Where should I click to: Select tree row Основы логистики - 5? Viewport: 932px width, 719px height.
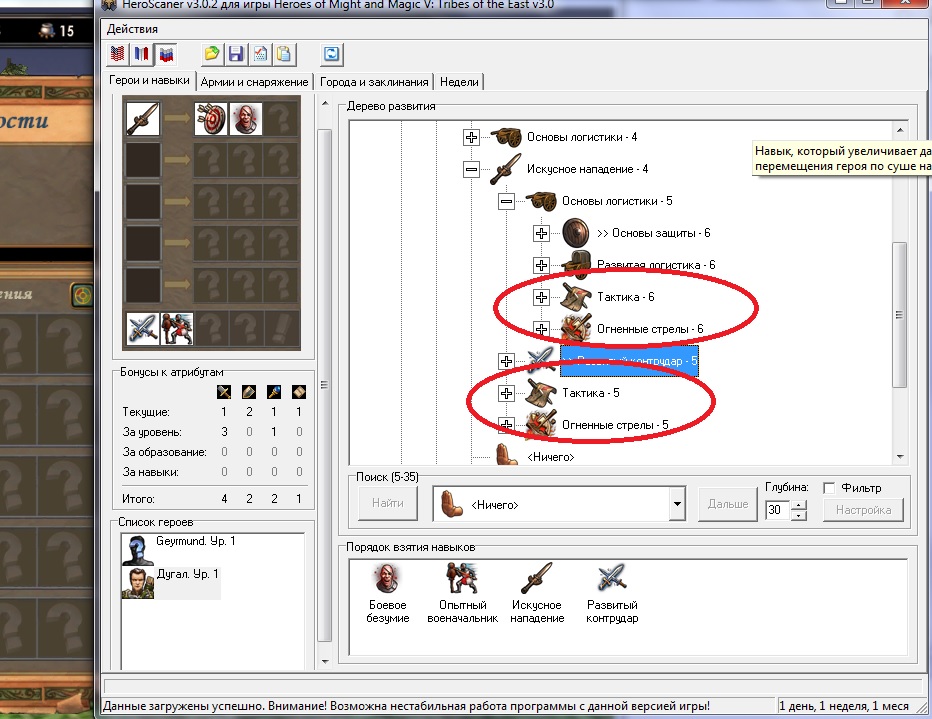tap(617, 201)
